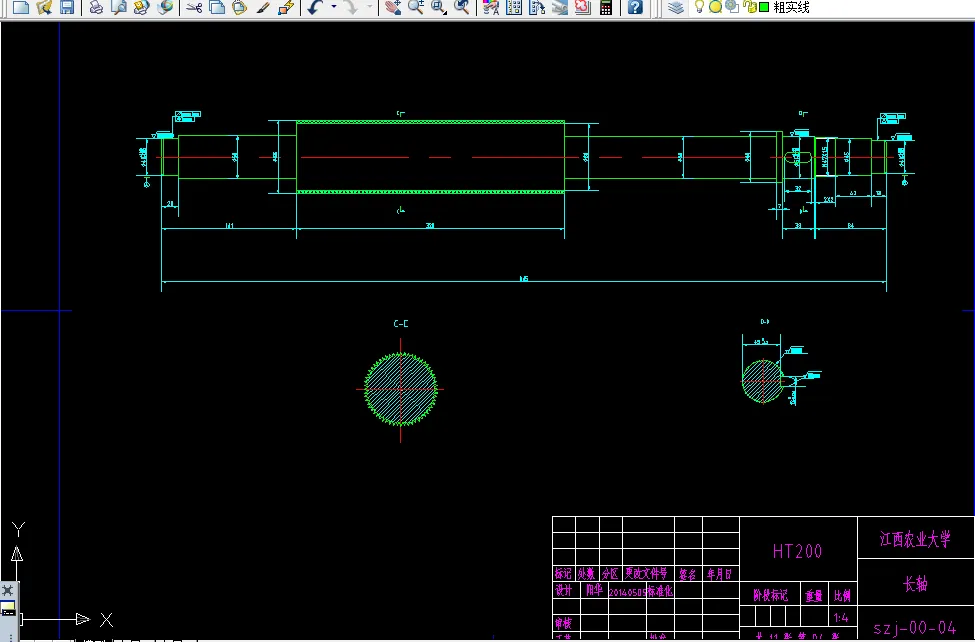Toggle the layer freeze sun icon
Viewport: 975px width, 642px height.
tap(716, 7)
